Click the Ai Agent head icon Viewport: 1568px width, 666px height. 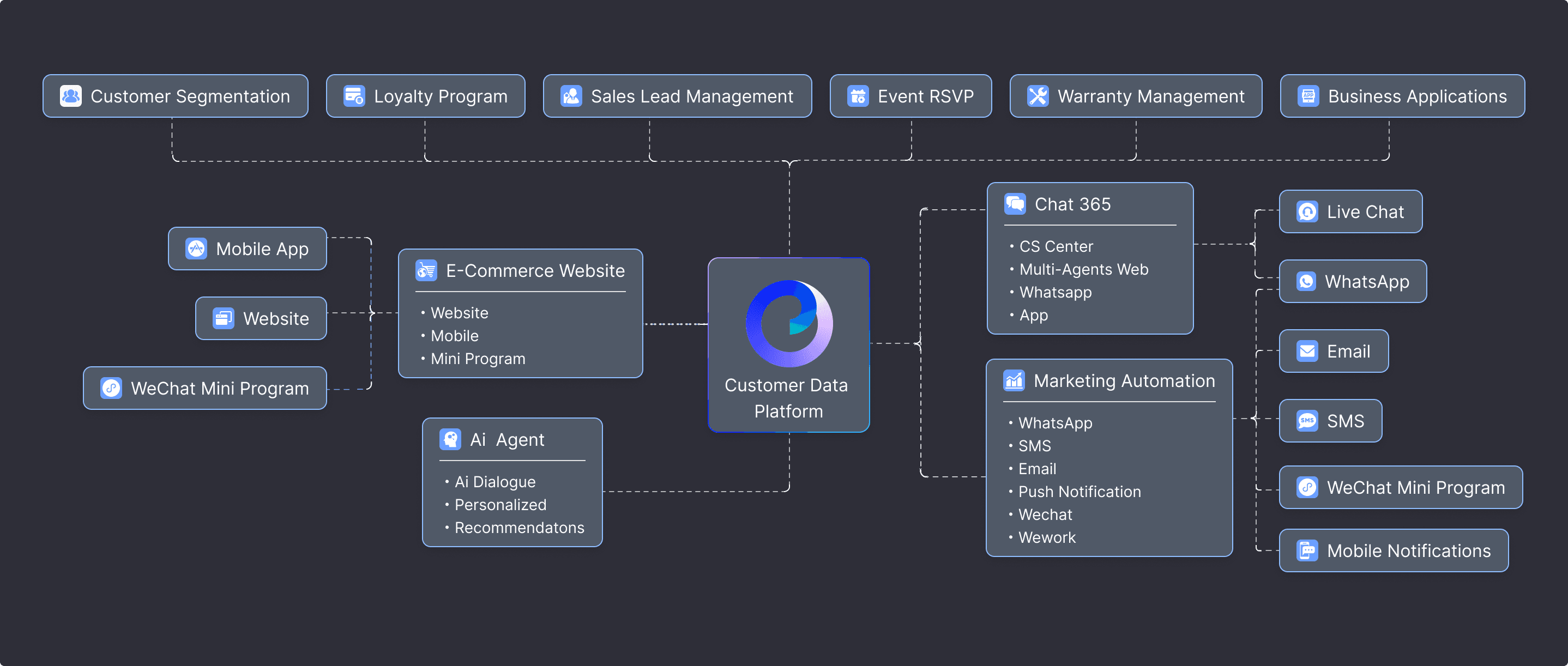coord(450,439)
